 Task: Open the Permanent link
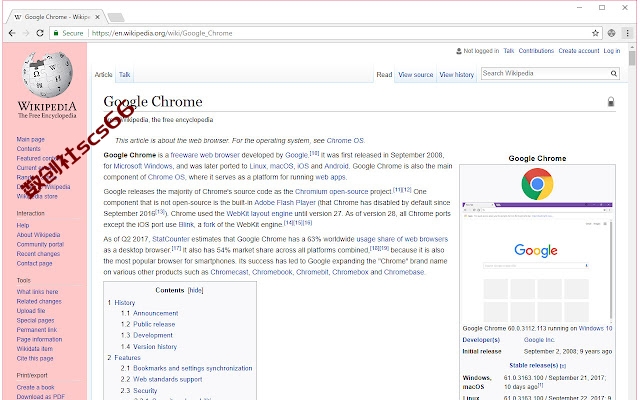[x=37, y=330]
